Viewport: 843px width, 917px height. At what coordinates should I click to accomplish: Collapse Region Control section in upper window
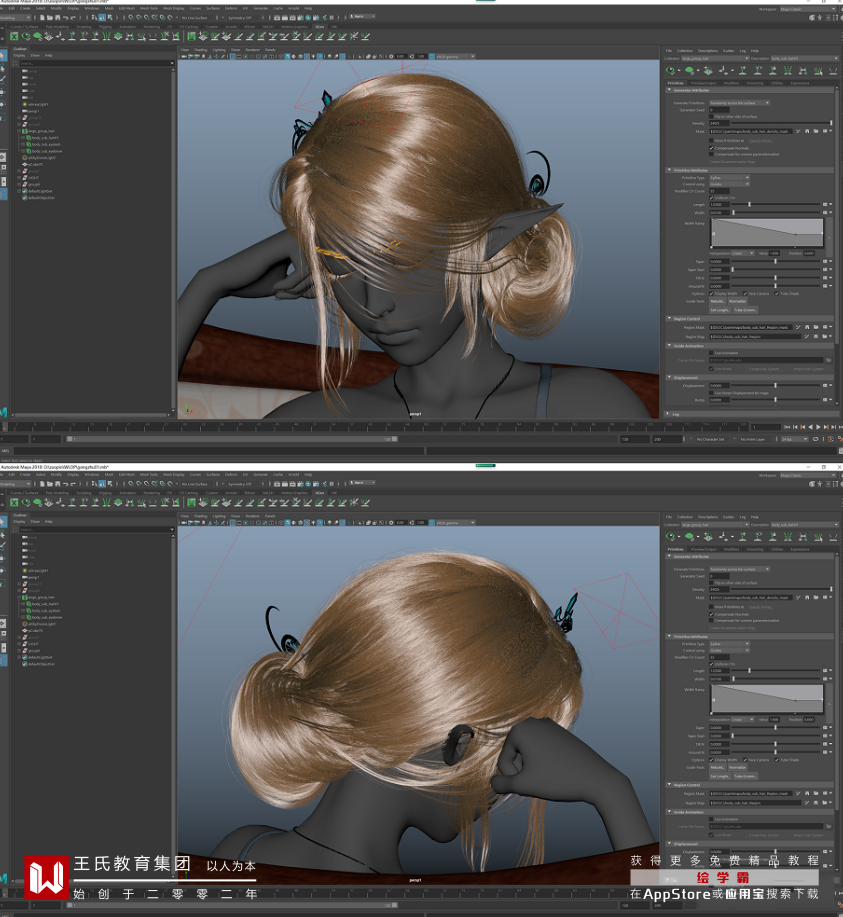(669, 319)
